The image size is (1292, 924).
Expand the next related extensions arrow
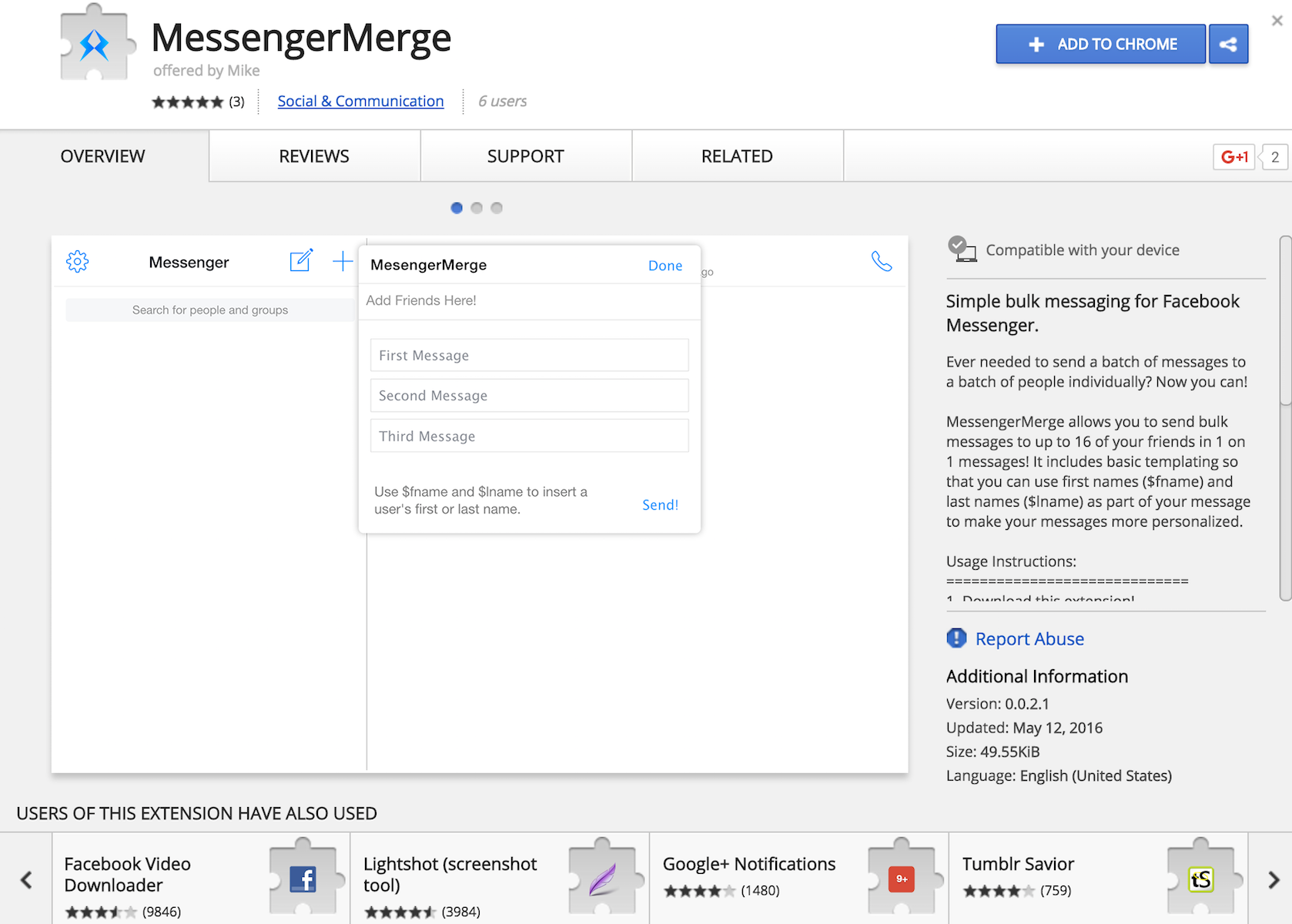tap(1273, 879)
